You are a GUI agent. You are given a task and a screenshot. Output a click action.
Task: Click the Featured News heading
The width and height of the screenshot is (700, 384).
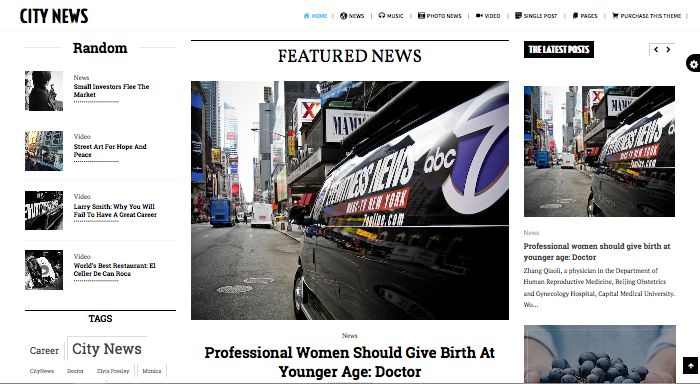coord(350,56)
